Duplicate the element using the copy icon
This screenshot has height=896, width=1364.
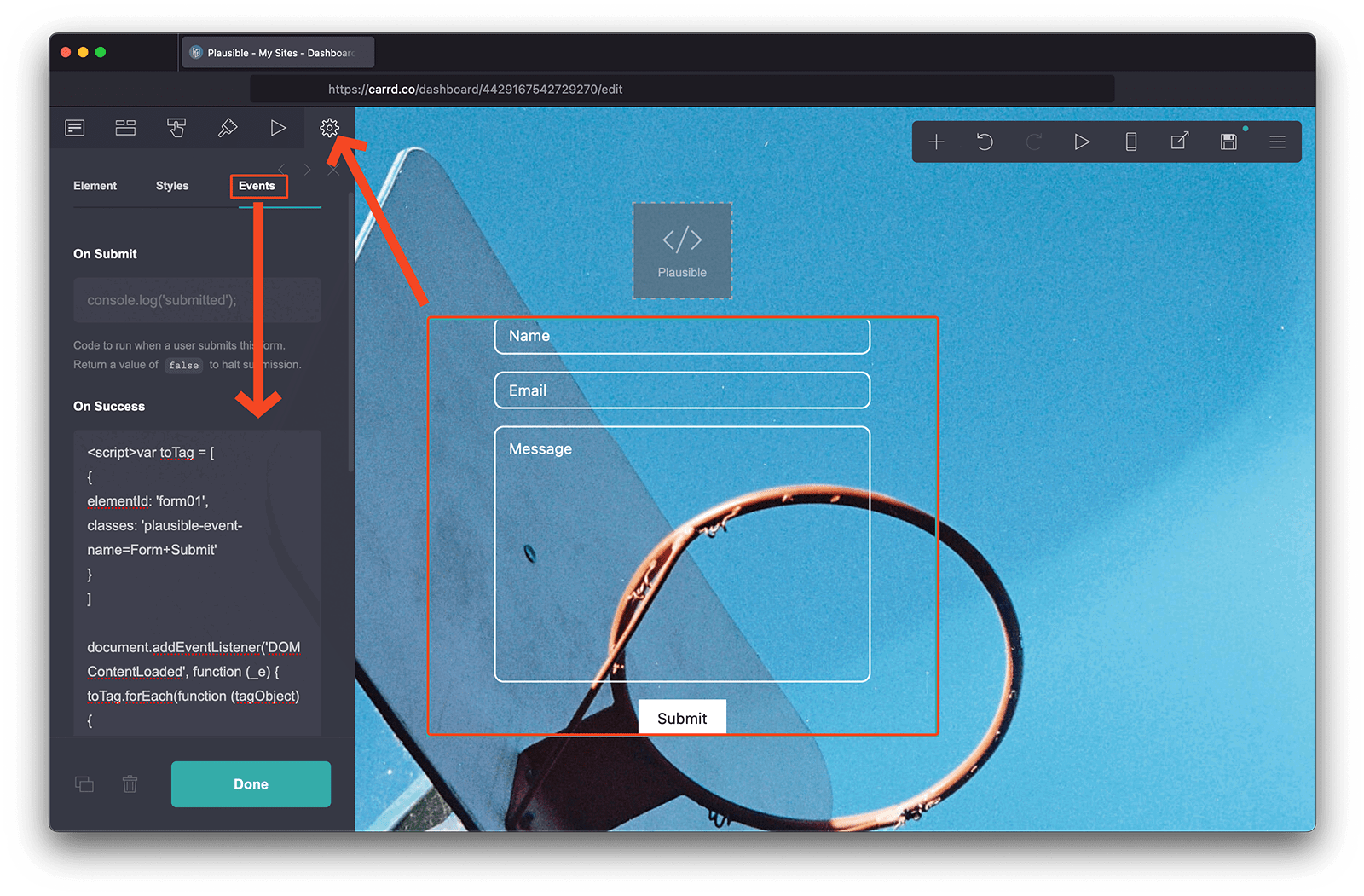(84, 784)
